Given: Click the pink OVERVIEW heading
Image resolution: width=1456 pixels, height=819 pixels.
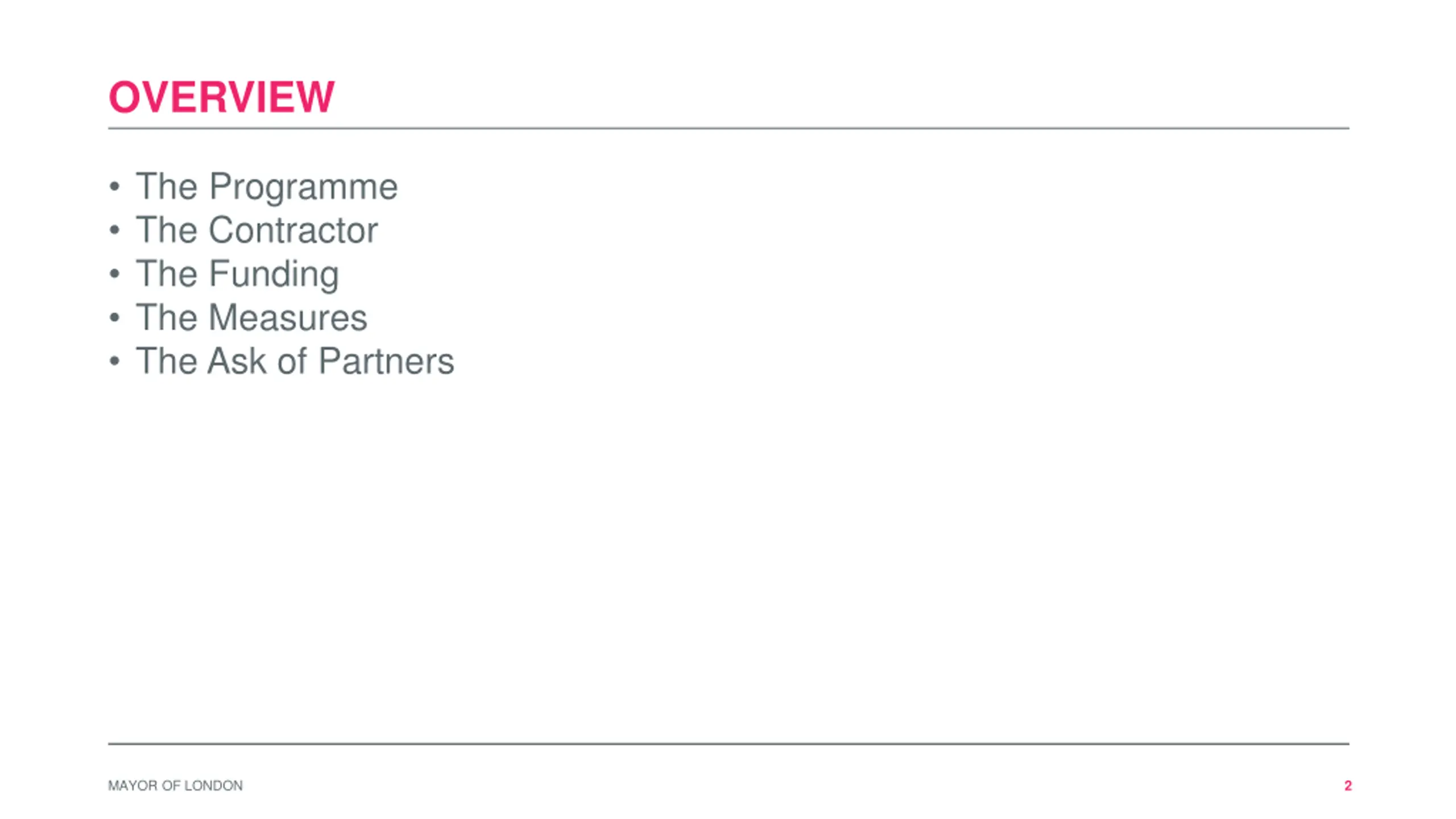Looking at the screenshot, I should tap(221, 97).
